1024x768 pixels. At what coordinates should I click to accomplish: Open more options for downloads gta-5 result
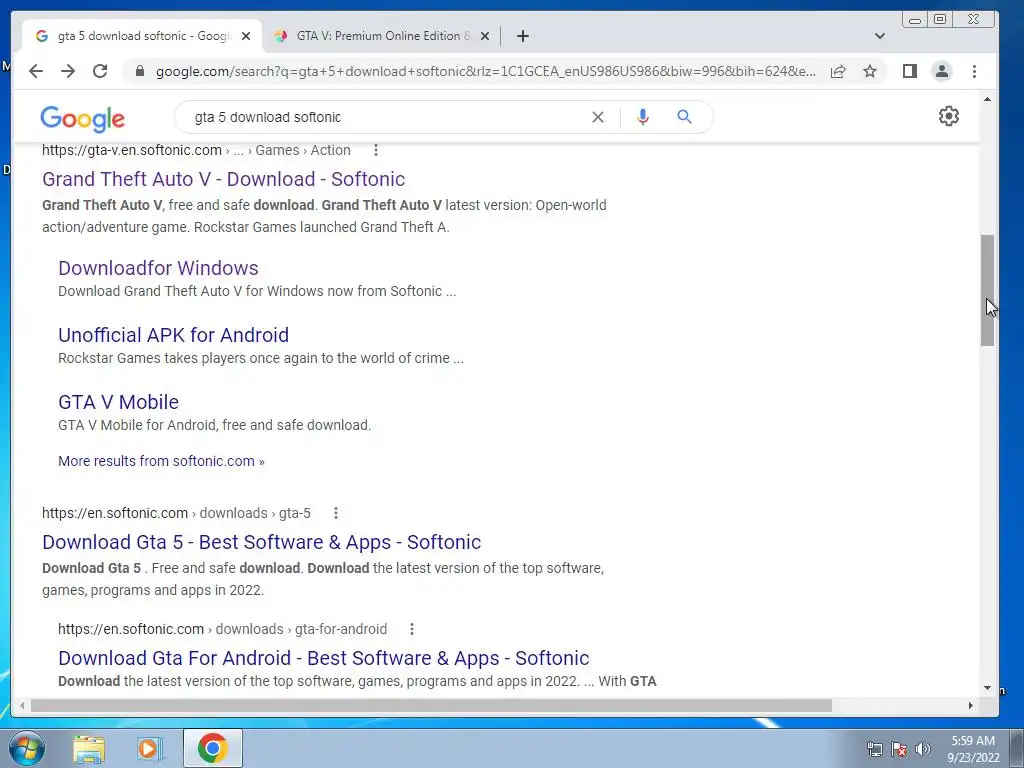point(336,513)
